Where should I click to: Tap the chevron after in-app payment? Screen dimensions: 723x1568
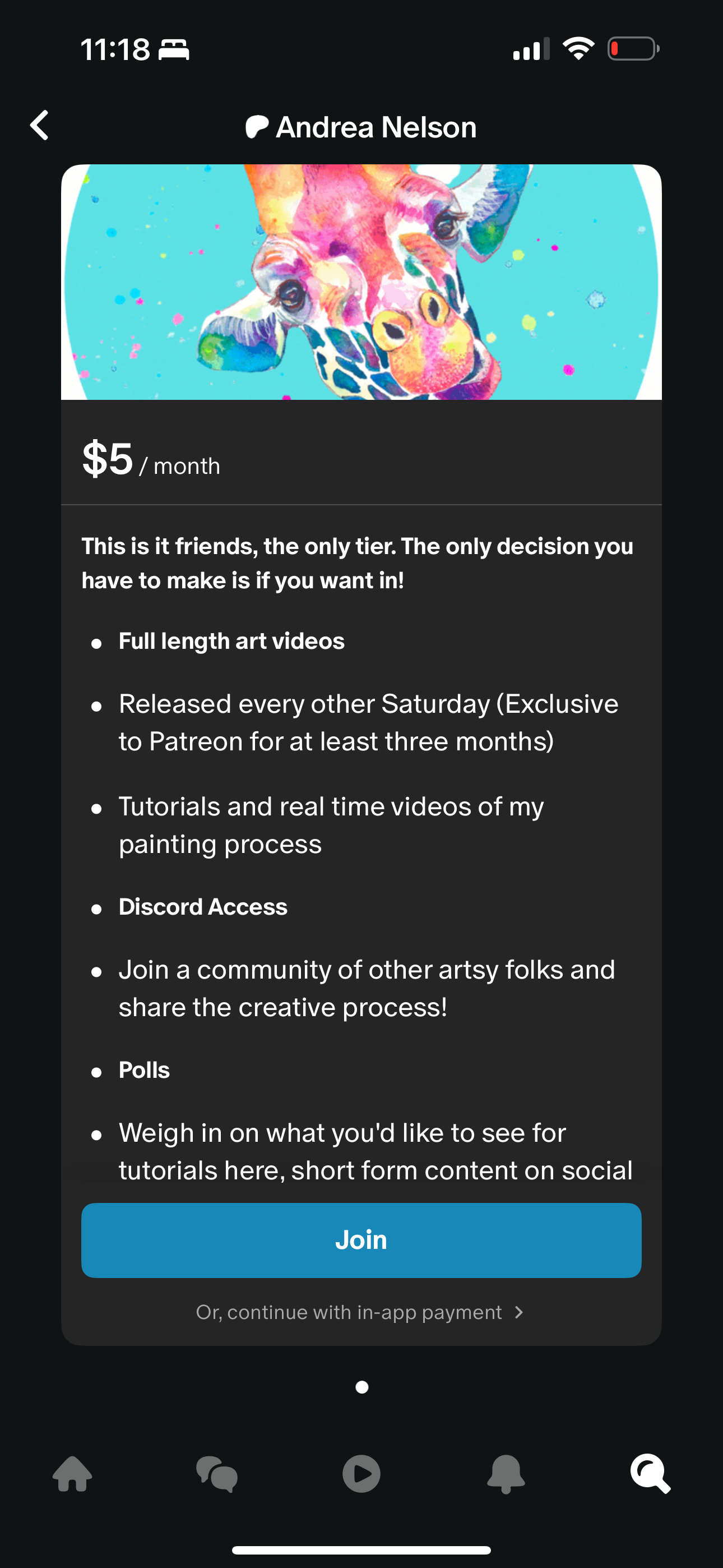click(518, 1312)
